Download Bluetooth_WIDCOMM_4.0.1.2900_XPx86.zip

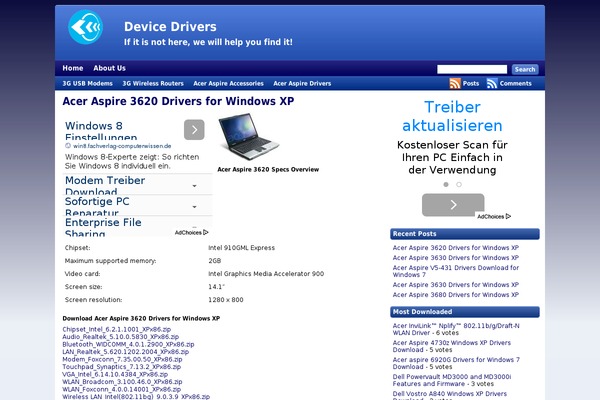[x=128, y=344]
